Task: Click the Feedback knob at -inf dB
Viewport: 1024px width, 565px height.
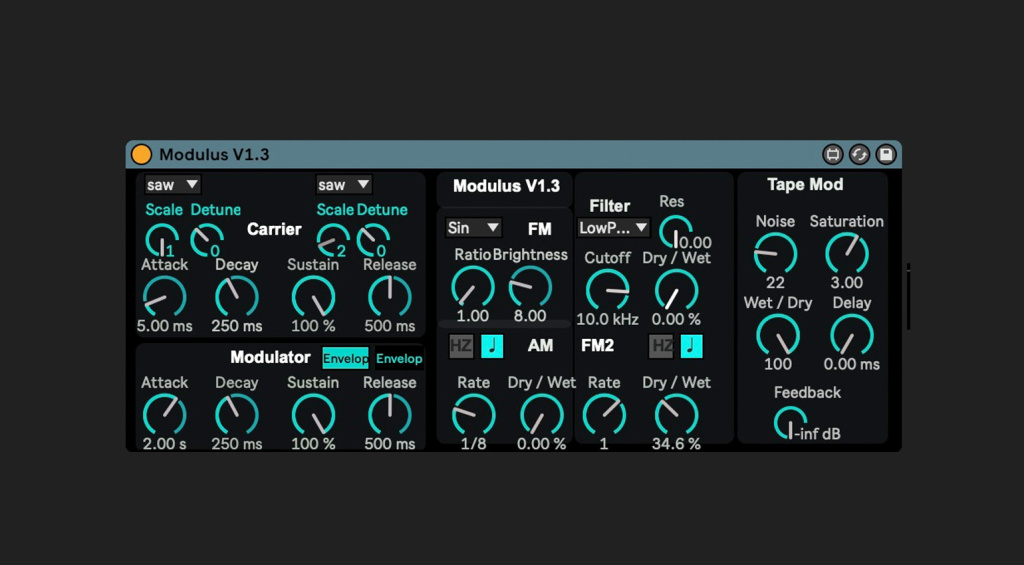Action: click(790, 423)
